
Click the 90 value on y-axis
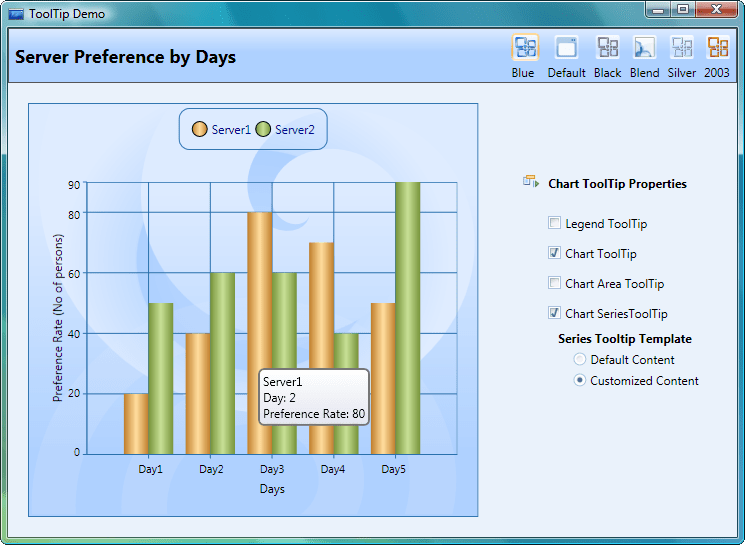coord(74,185)
